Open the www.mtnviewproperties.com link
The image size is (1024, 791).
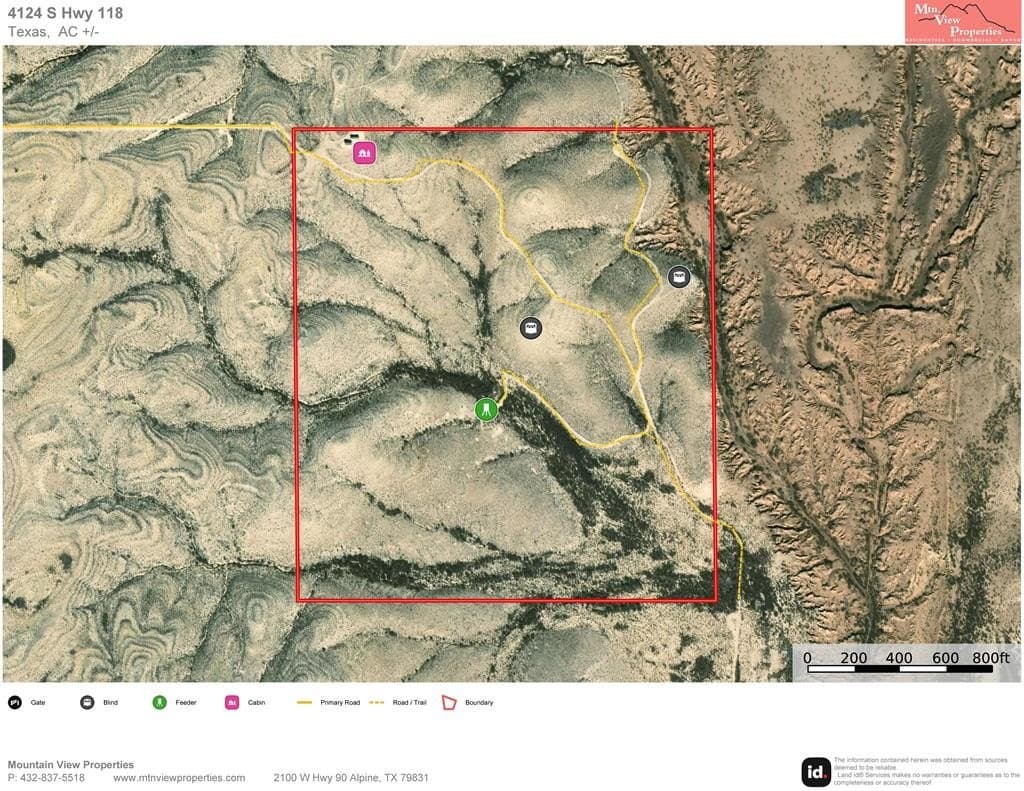coord(179,777)
